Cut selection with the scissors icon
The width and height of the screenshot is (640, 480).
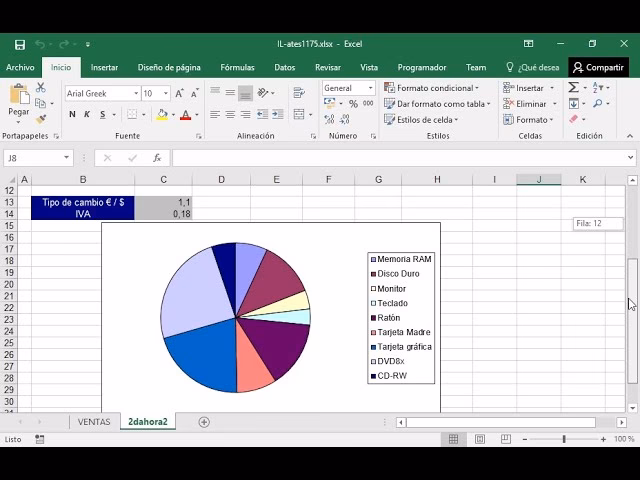pos(40,87)
